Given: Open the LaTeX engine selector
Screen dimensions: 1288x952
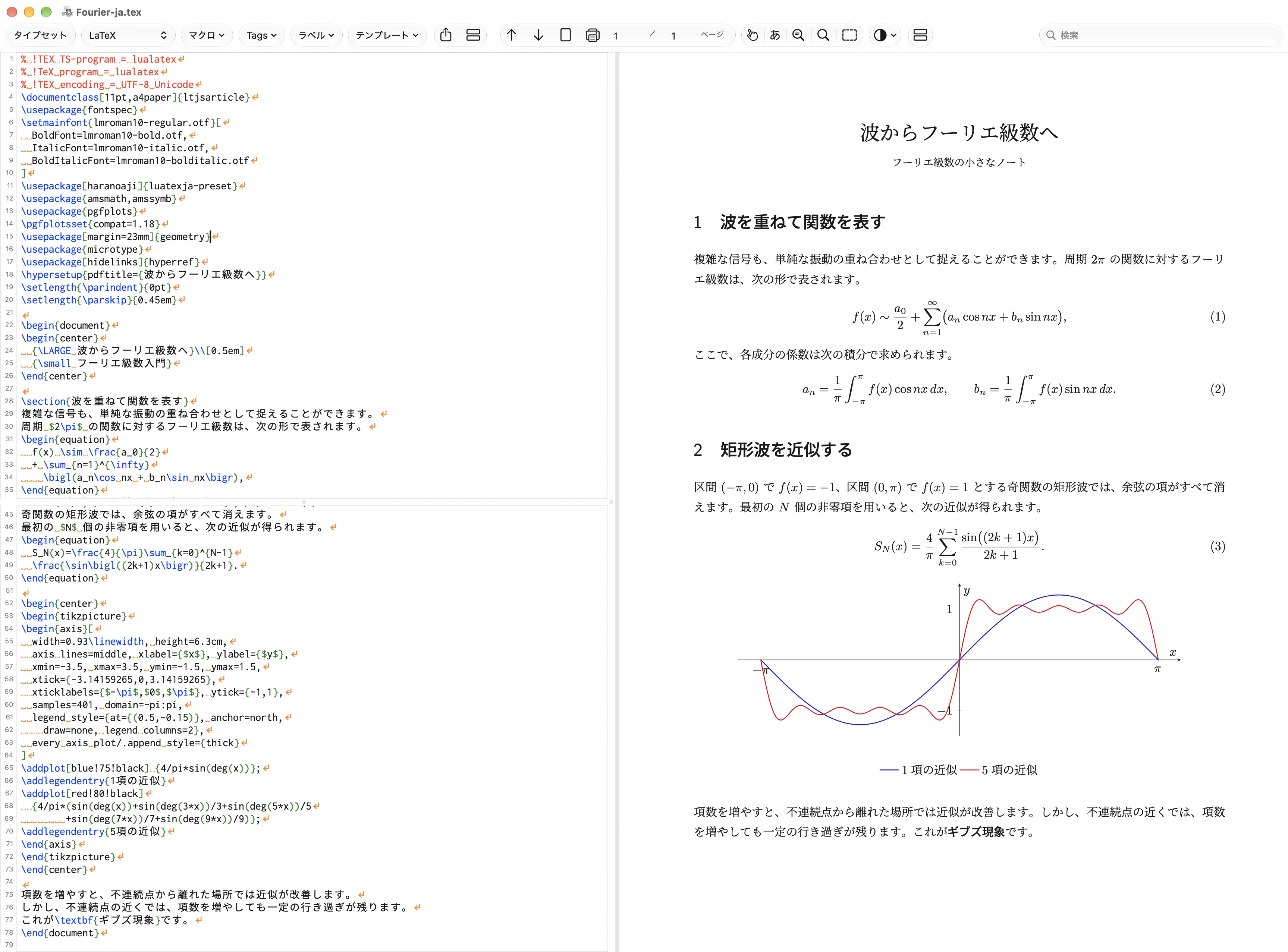Looking at the screenshot, I should pos(128,35).
